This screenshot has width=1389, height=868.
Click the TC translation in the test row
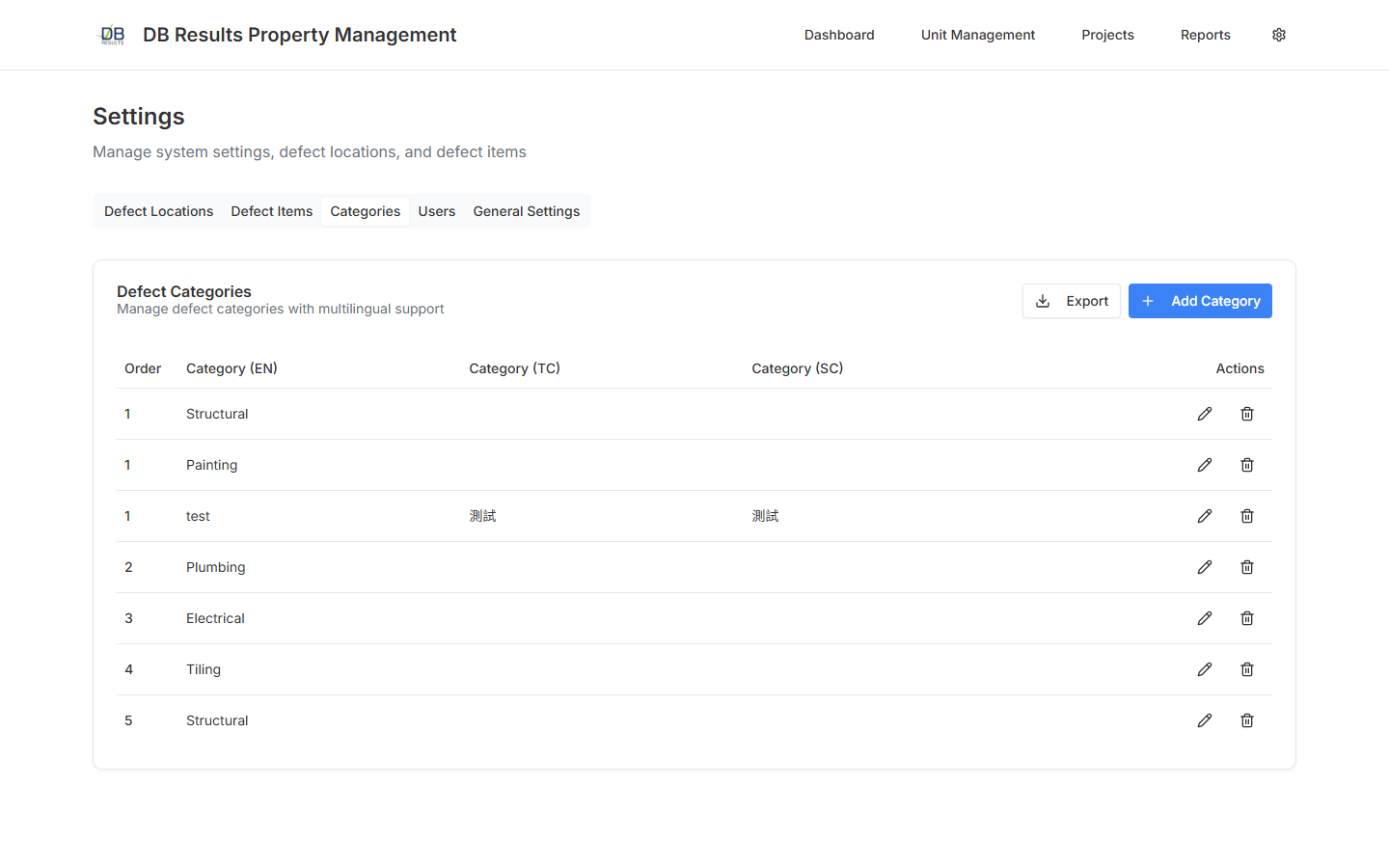point(482,516)
